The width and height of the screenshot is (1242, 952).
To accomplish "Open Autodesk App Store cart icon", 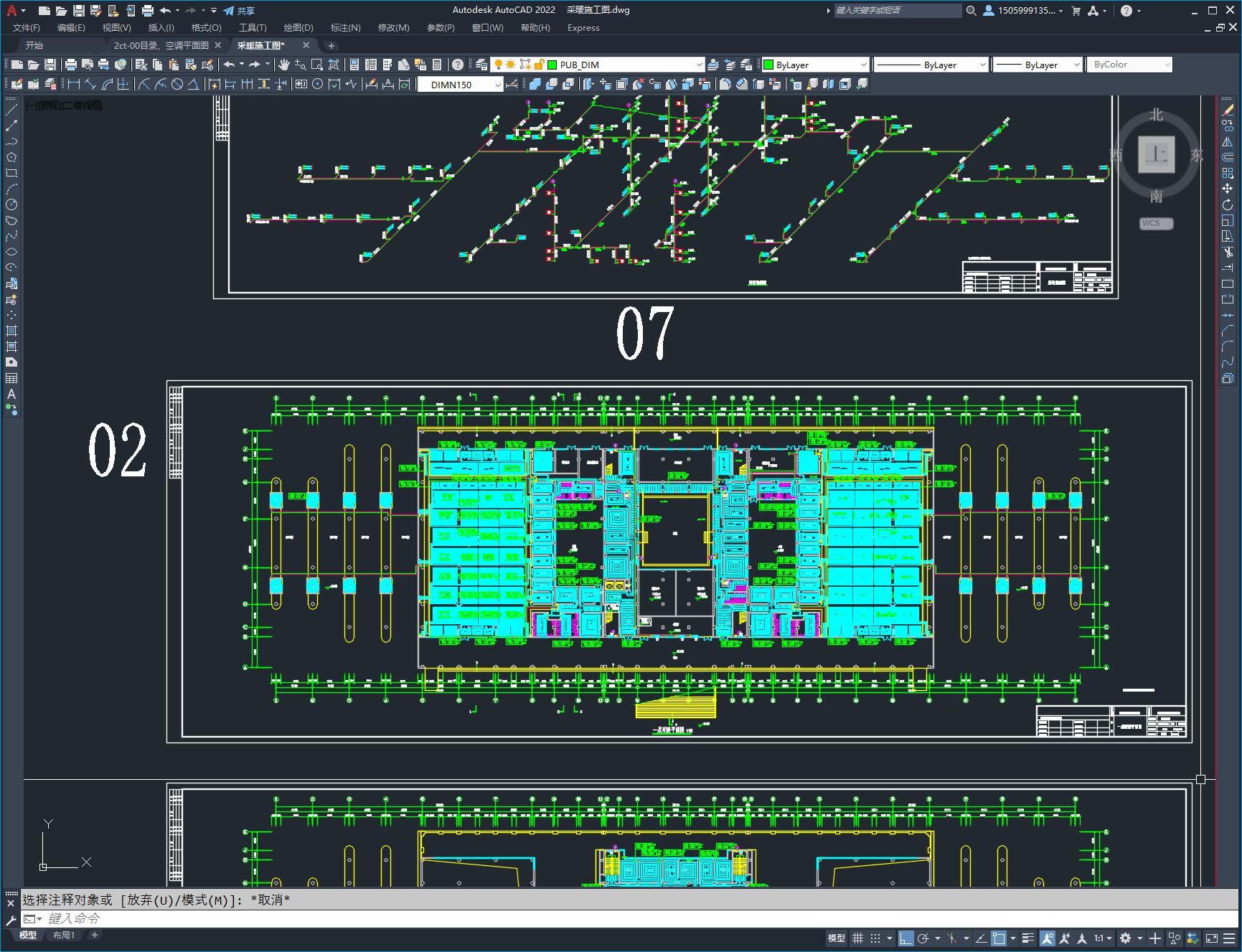I will 1076,11.
